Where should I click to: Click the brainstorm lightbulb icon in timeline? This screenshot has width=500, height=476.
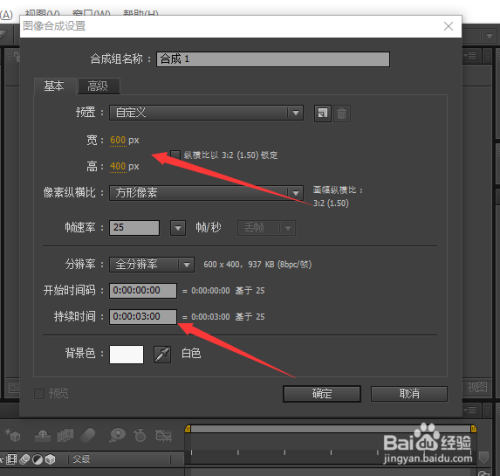[117, 435]
